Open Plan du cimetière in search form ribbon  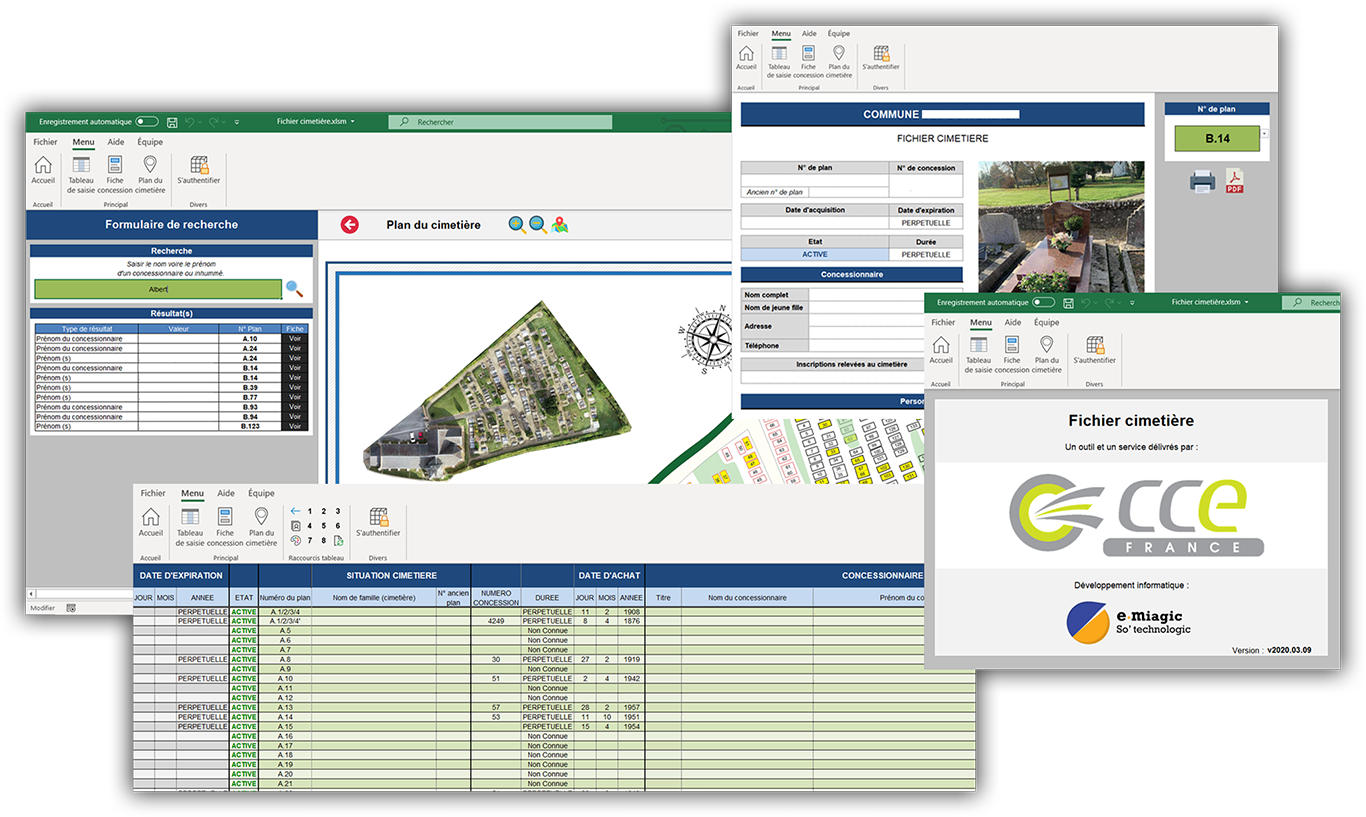click(x=150, y=175)
